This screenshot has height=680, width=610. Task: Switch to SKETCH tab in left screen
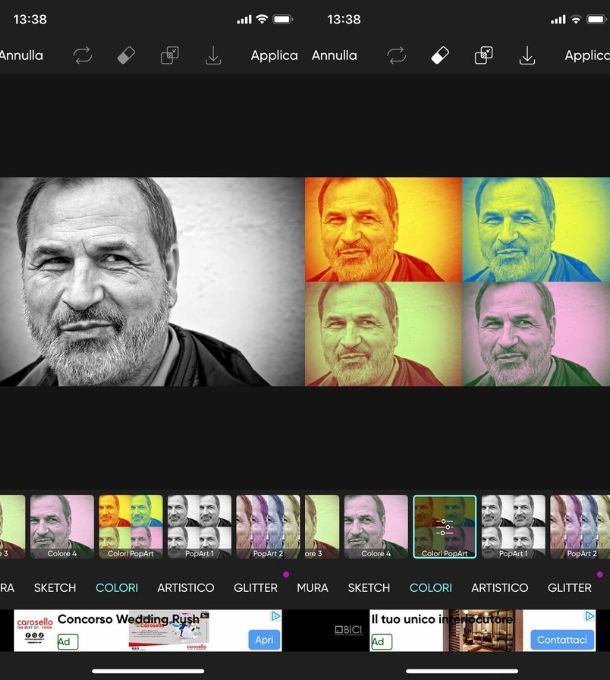pyautogui.click(x=55, y=588)
